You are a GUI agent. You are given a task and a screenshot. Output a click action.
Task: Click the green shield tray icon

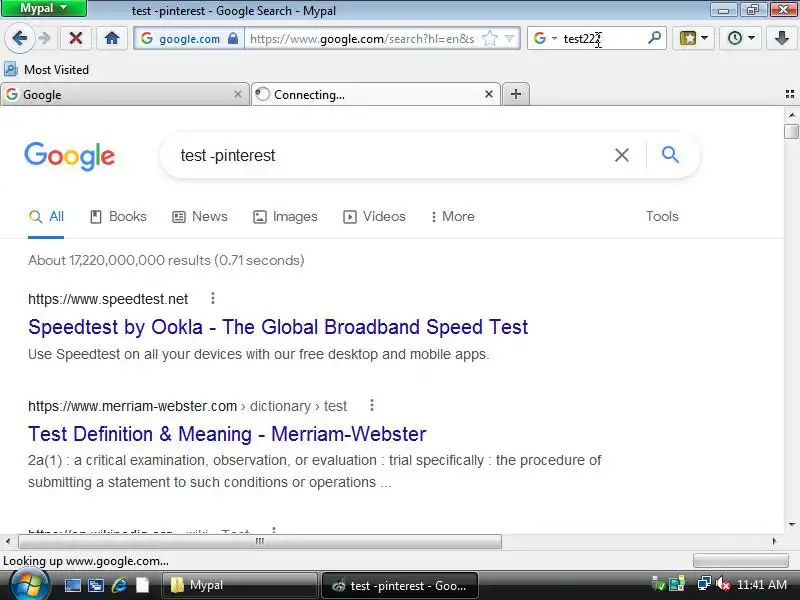659,584
